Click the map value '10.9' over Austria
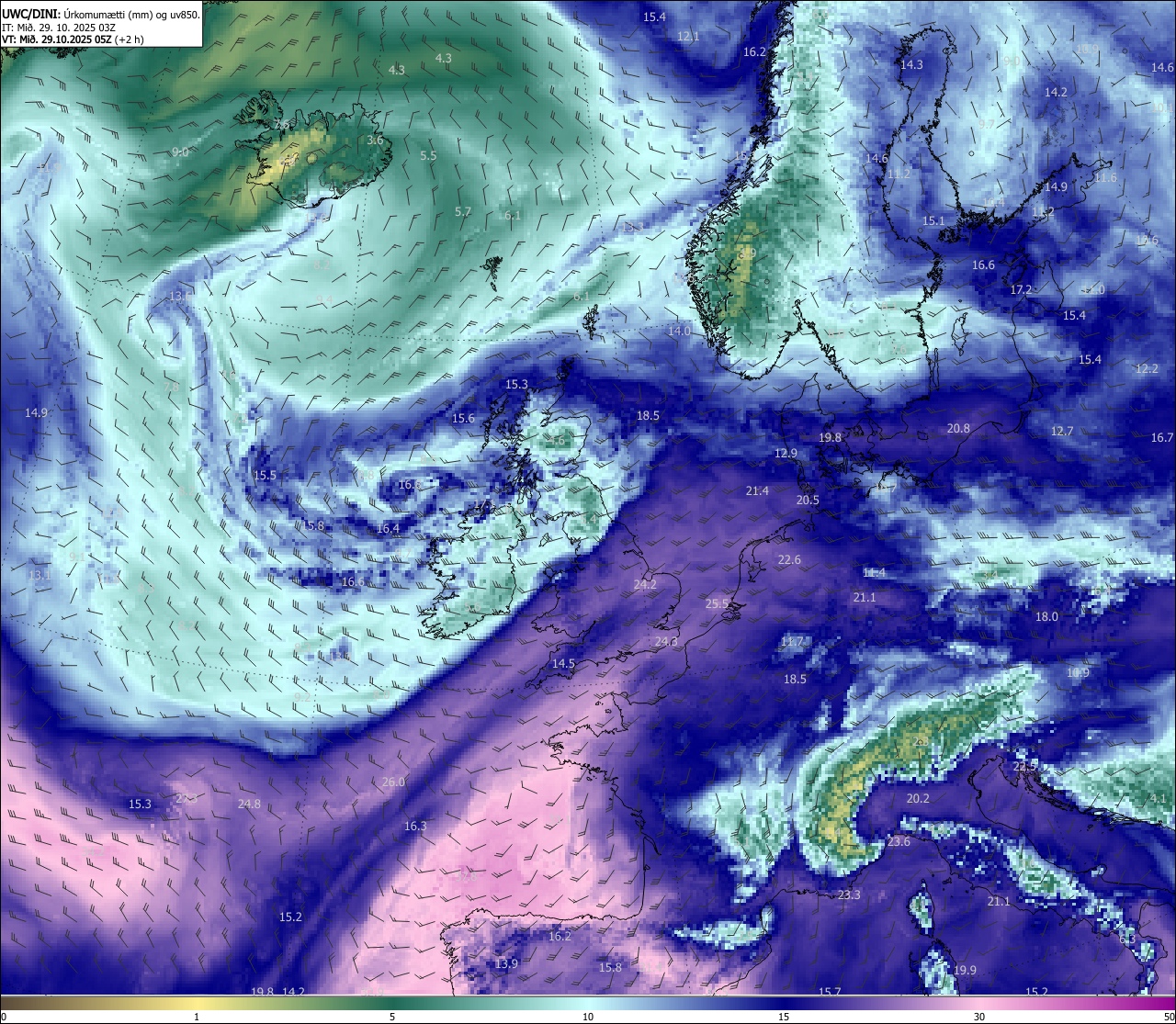 [1078, 673]
